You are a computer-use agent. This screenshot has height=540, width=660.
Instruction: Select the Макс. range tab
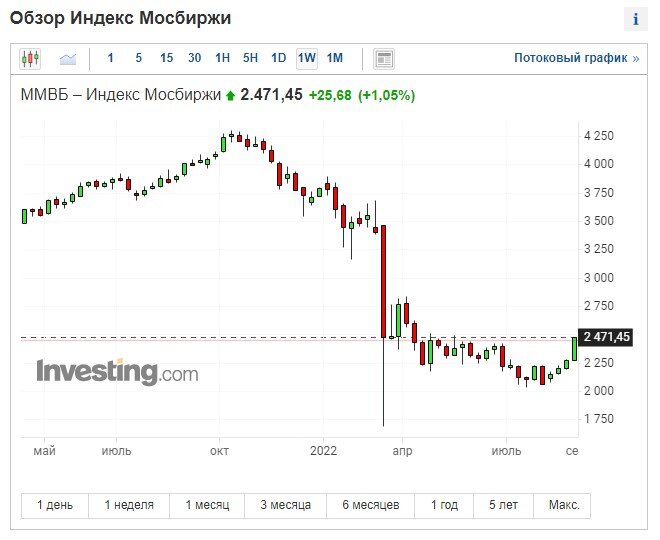click(x=564, y=505)
